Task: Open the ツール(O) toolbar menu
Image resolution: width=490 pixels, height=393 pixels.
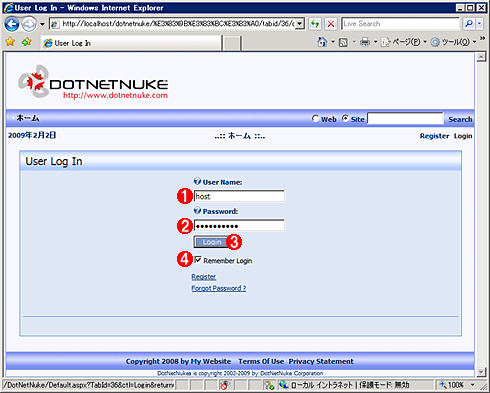Action: pos(453,42)
